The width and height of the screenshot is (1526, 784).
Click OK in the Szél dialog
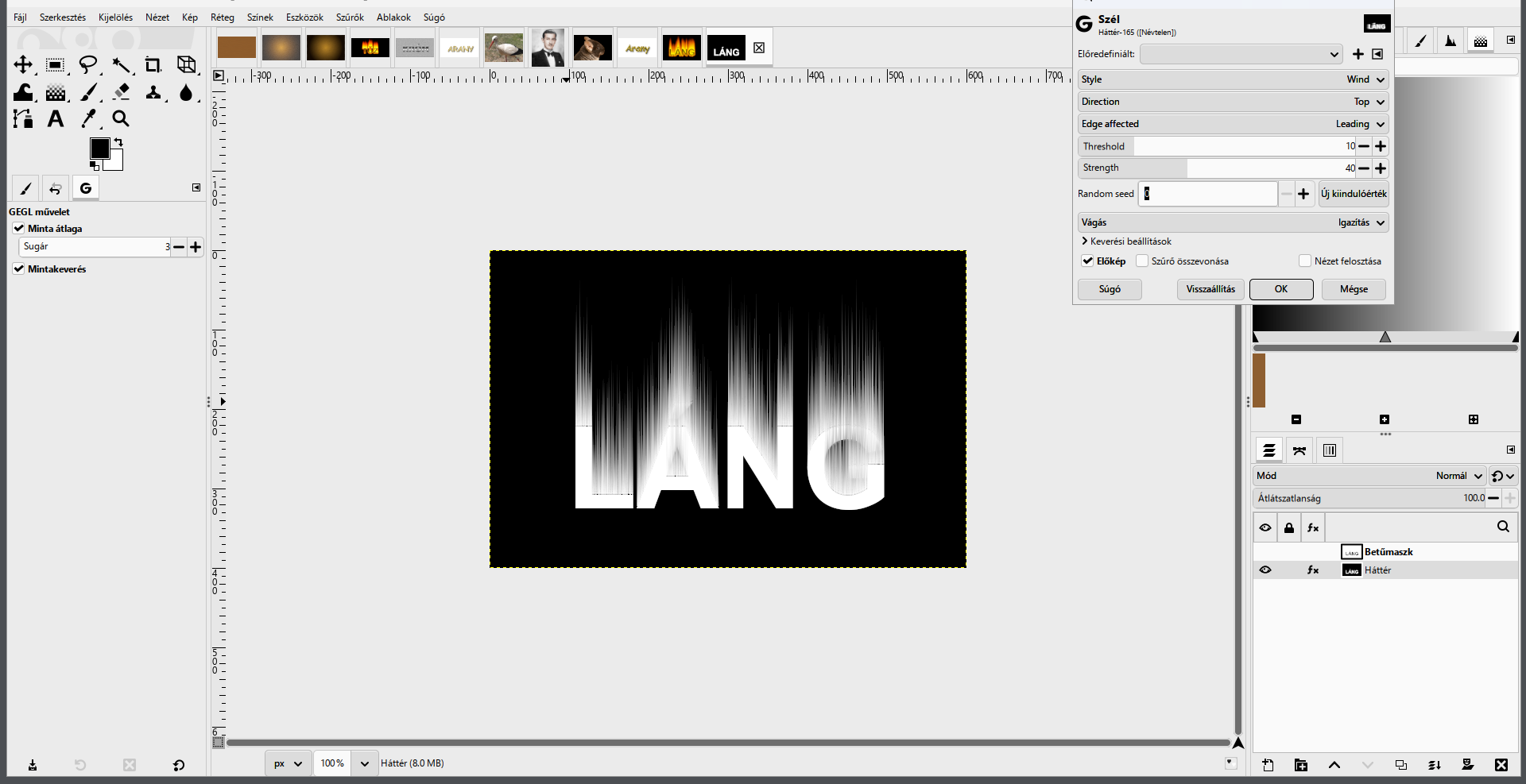click(1281, 289)
